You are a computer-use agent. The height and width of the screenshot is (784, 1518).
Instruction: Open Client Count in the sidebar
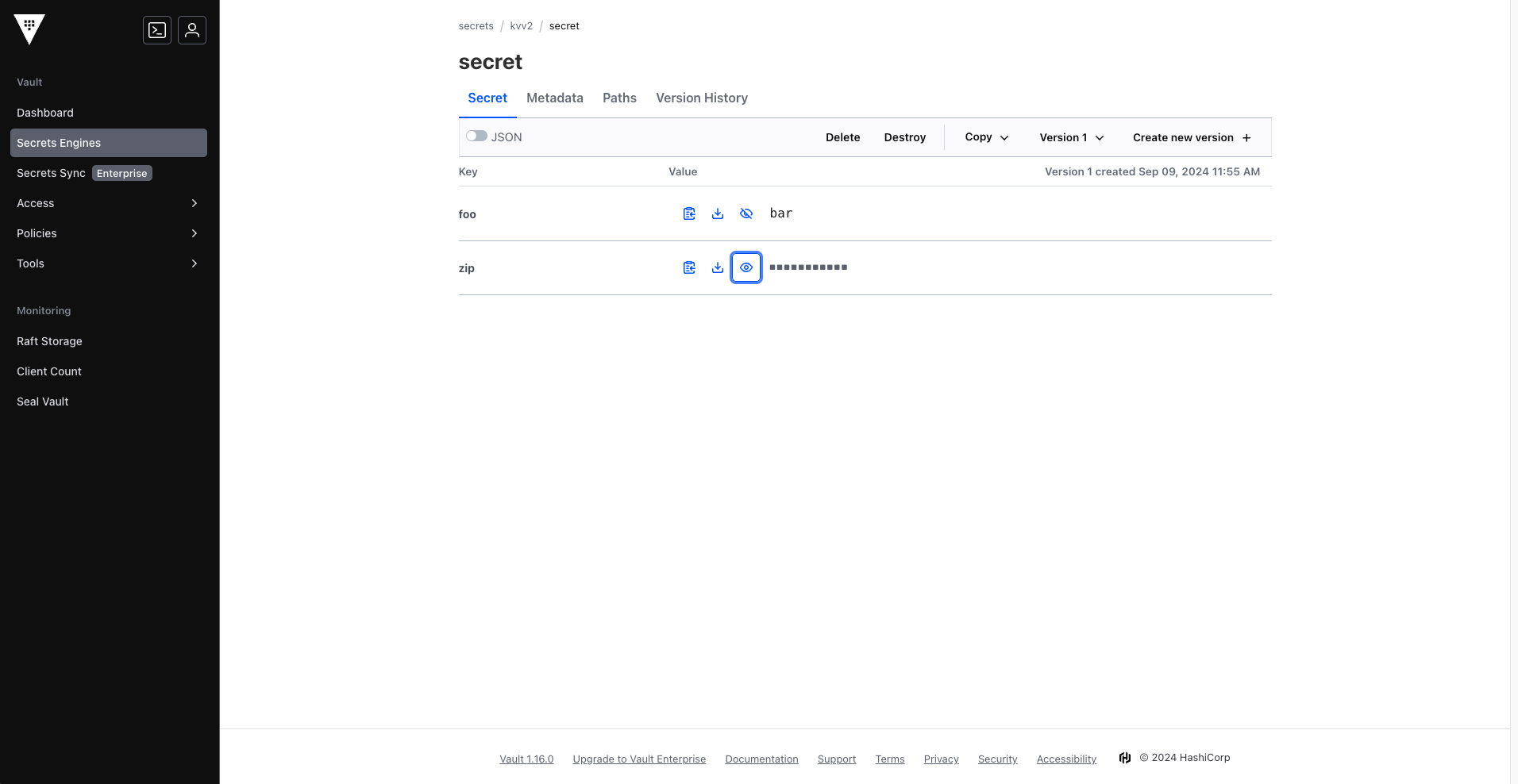point(109,371)
